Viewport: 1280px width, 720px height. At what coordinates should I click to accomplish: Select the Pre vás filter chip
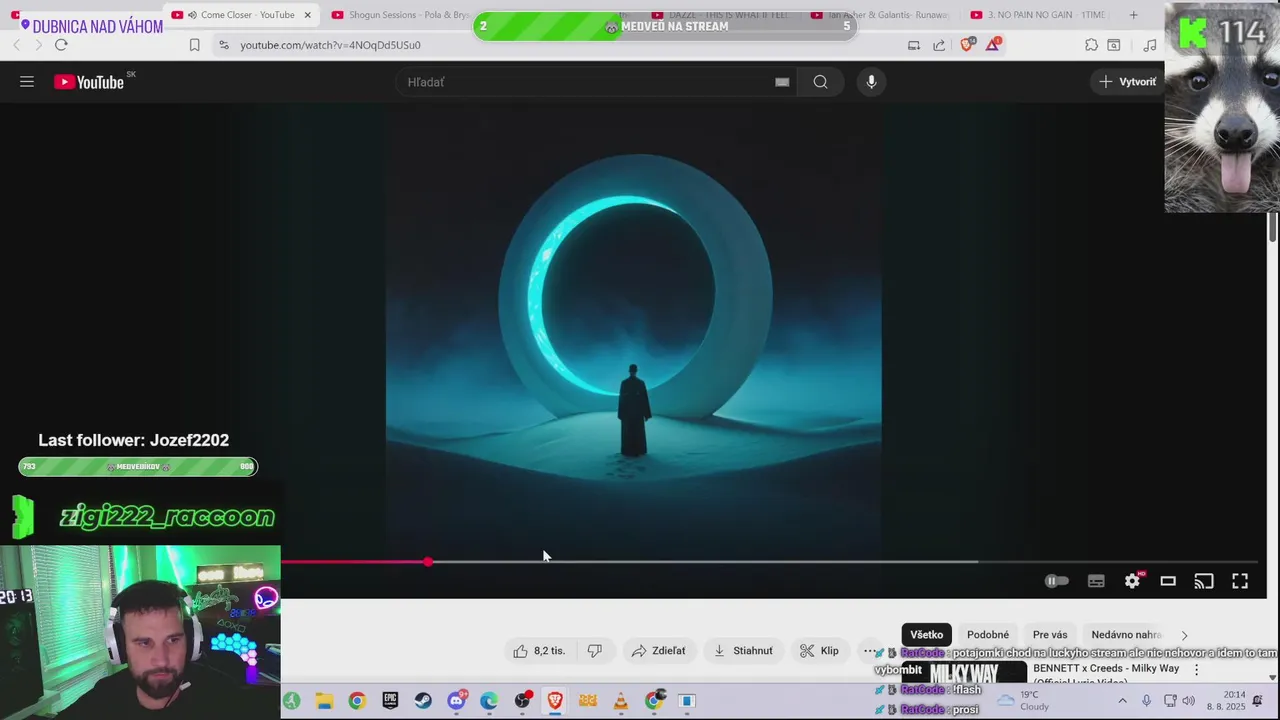click(x=1050, y=635)
